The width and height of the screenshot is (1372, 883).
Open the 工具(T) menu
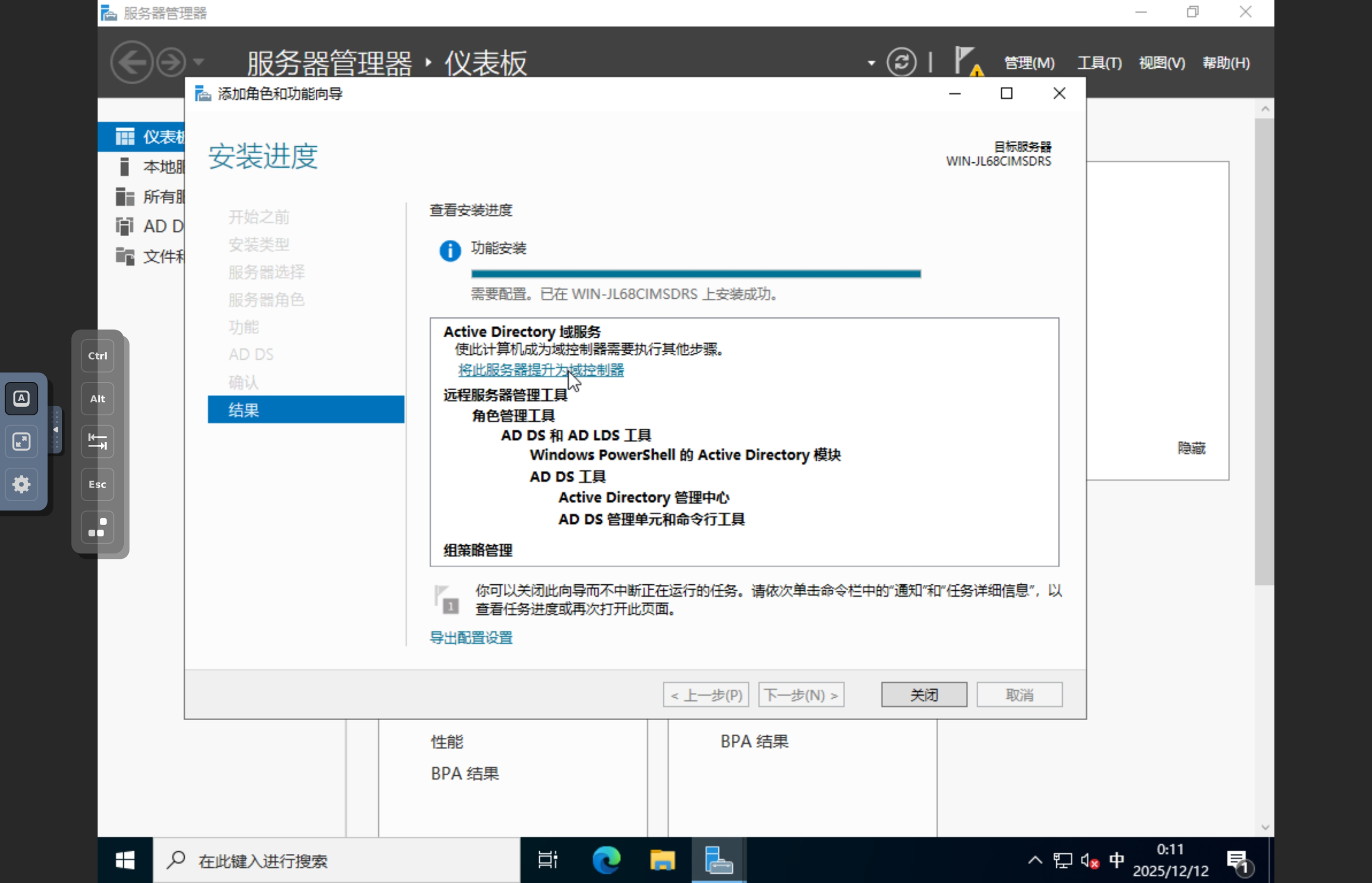click(x=1099, y=62)
